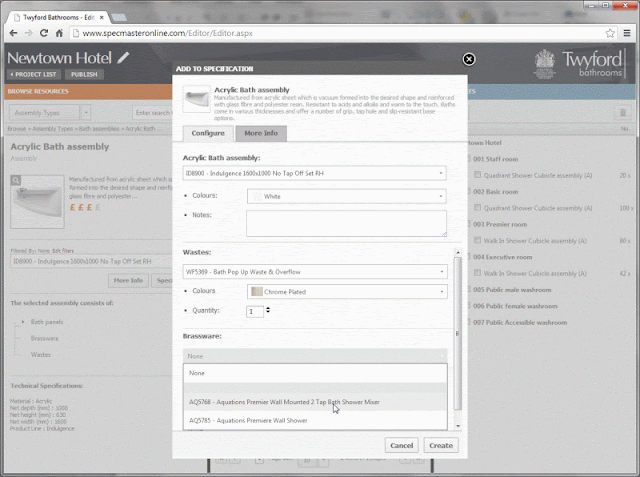Screen dimensions: 640x477
Task: Click the dialog vertical scrollbar thumb
Action: pyautogui.click(x=458, y=333)
